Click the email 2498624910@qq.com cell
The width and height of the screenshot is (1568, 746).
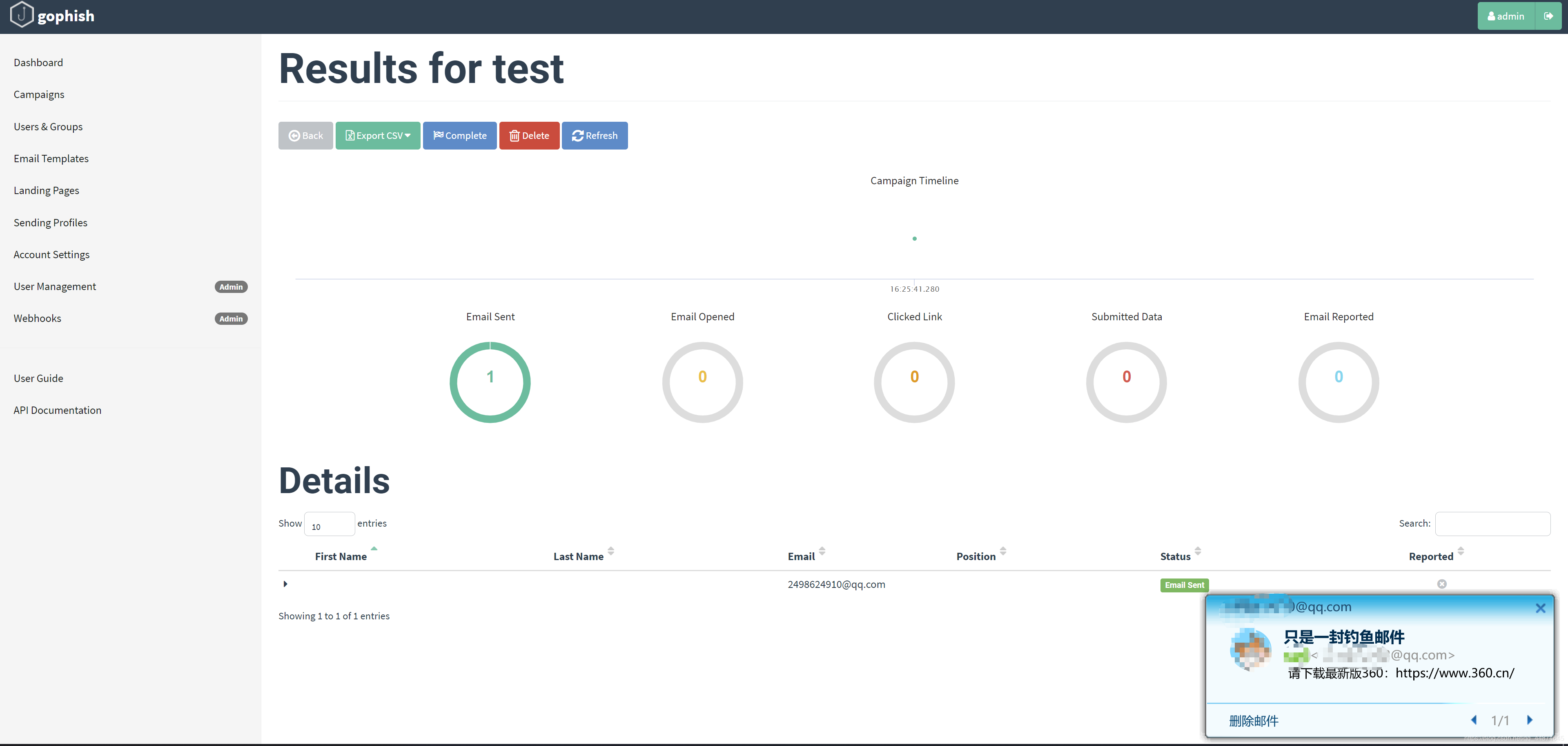836,585
